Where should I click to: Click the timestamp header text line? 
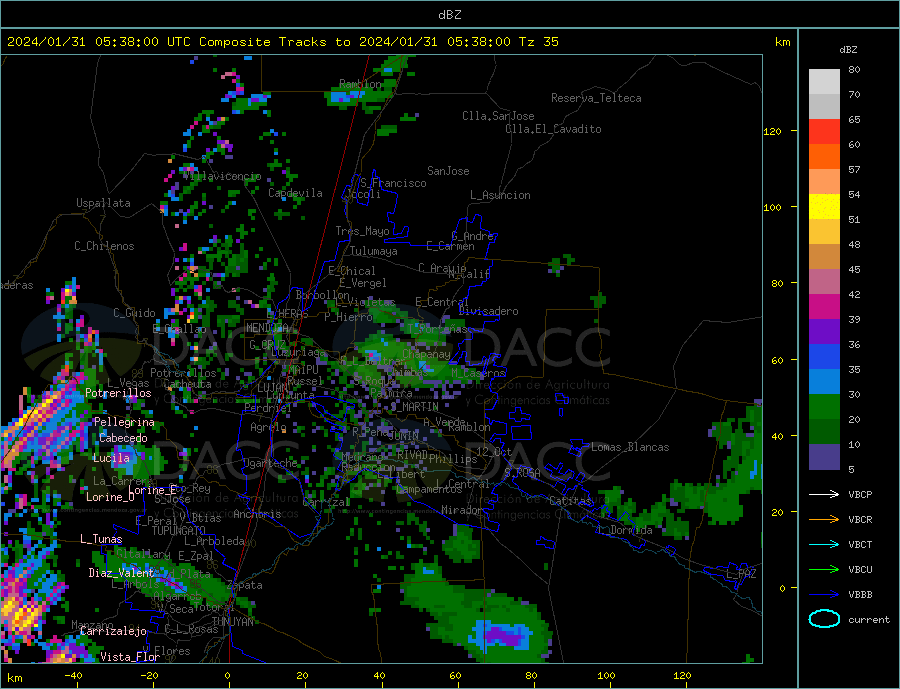(283, 42)
